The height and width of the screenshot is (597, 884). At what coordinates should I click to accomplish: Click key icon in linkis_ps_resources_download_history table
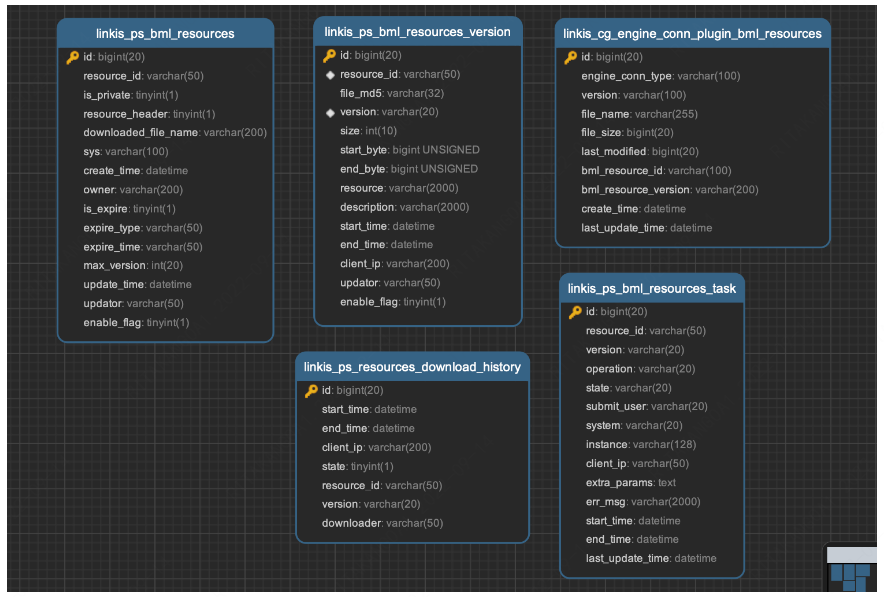pyautogui.click(x=311, y=391)
